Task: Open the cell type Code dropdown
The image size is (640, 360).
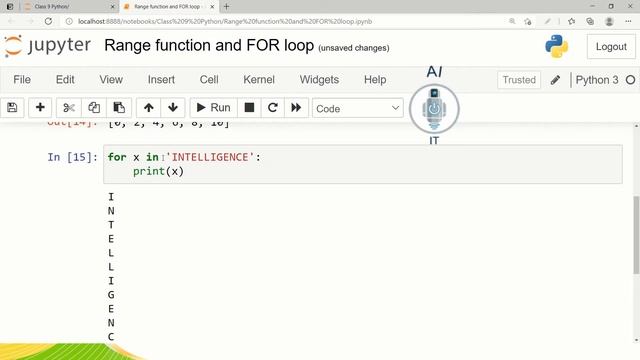Action: (x=358, y=108)
